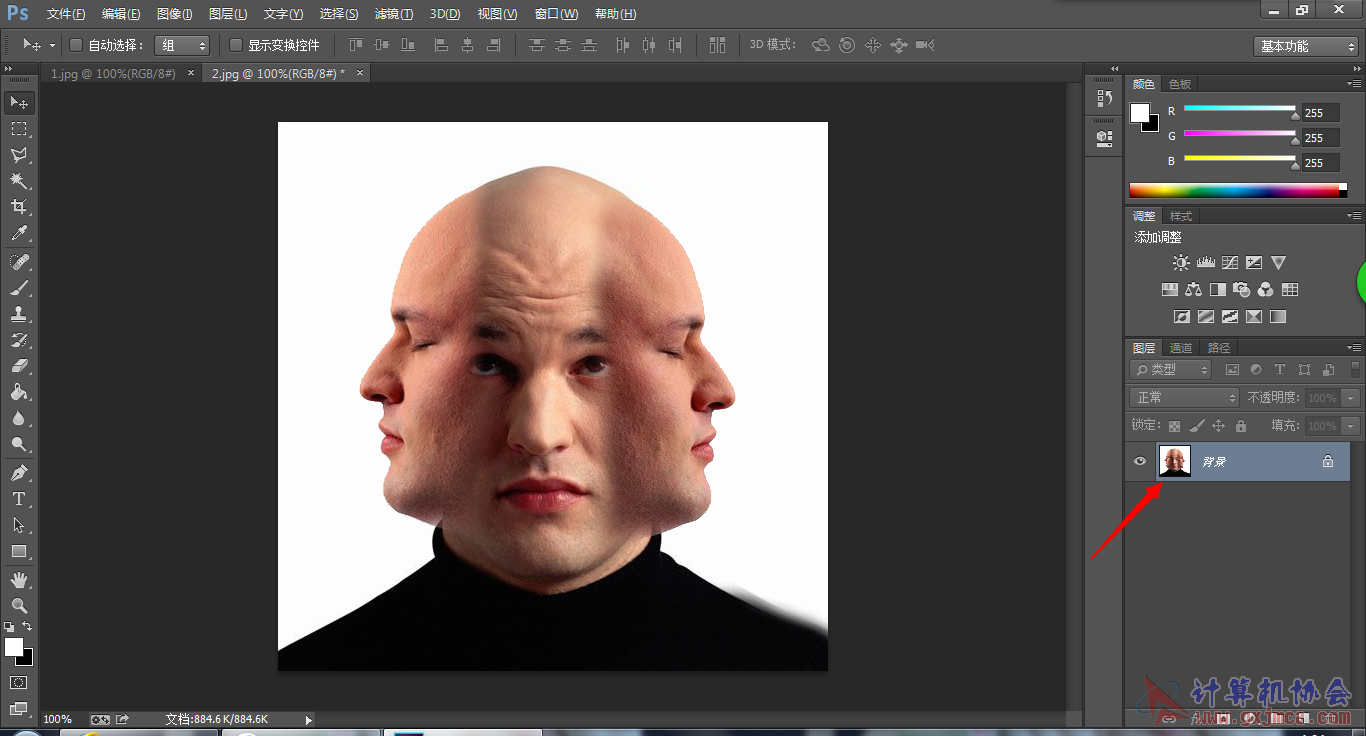Select the Eraser tool
The width and height of the screenshot is (1366, 736).
(x=19, y=366)
